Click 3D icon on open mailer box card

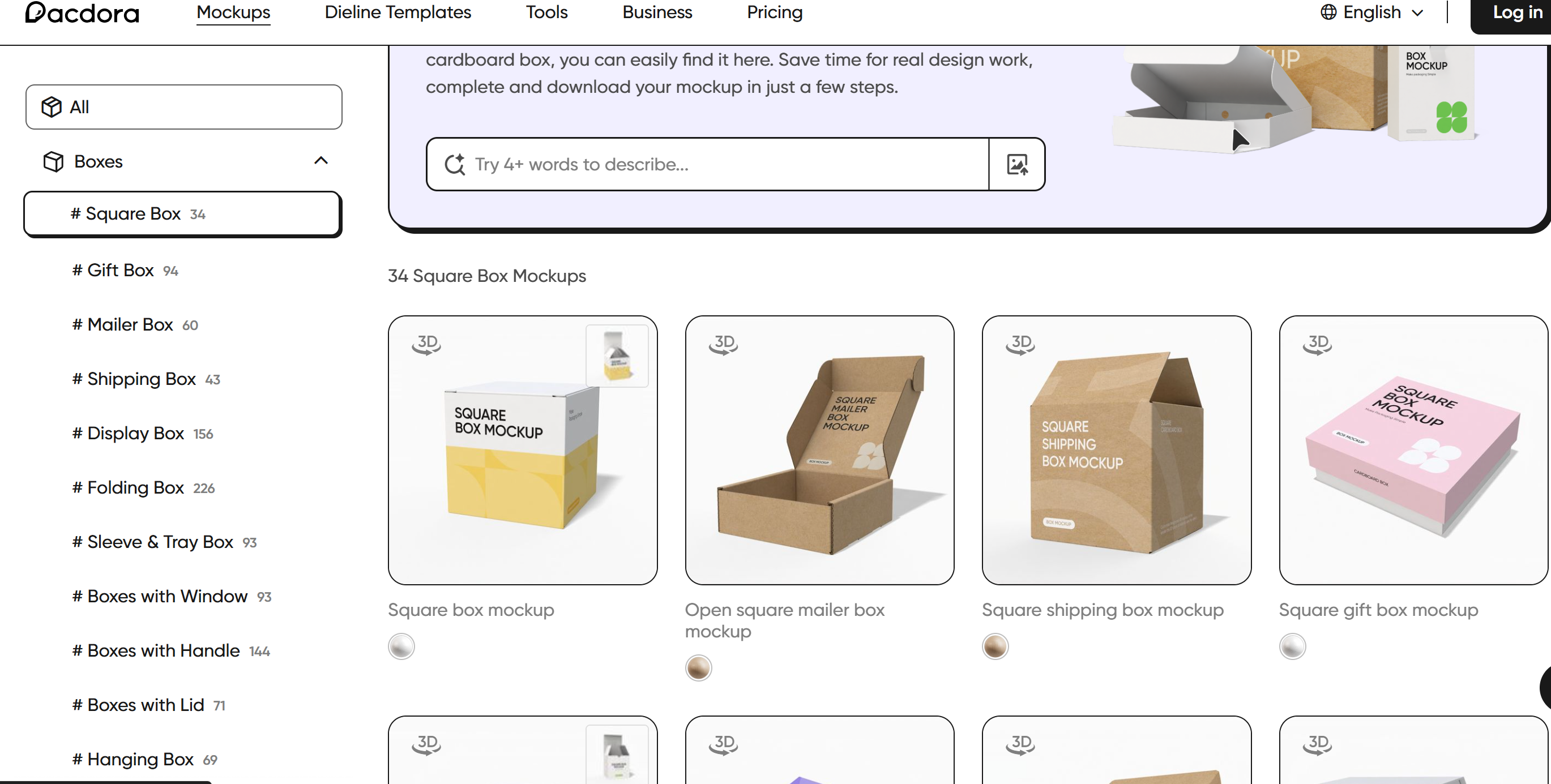pyautogui.click(x=723, y=344)
